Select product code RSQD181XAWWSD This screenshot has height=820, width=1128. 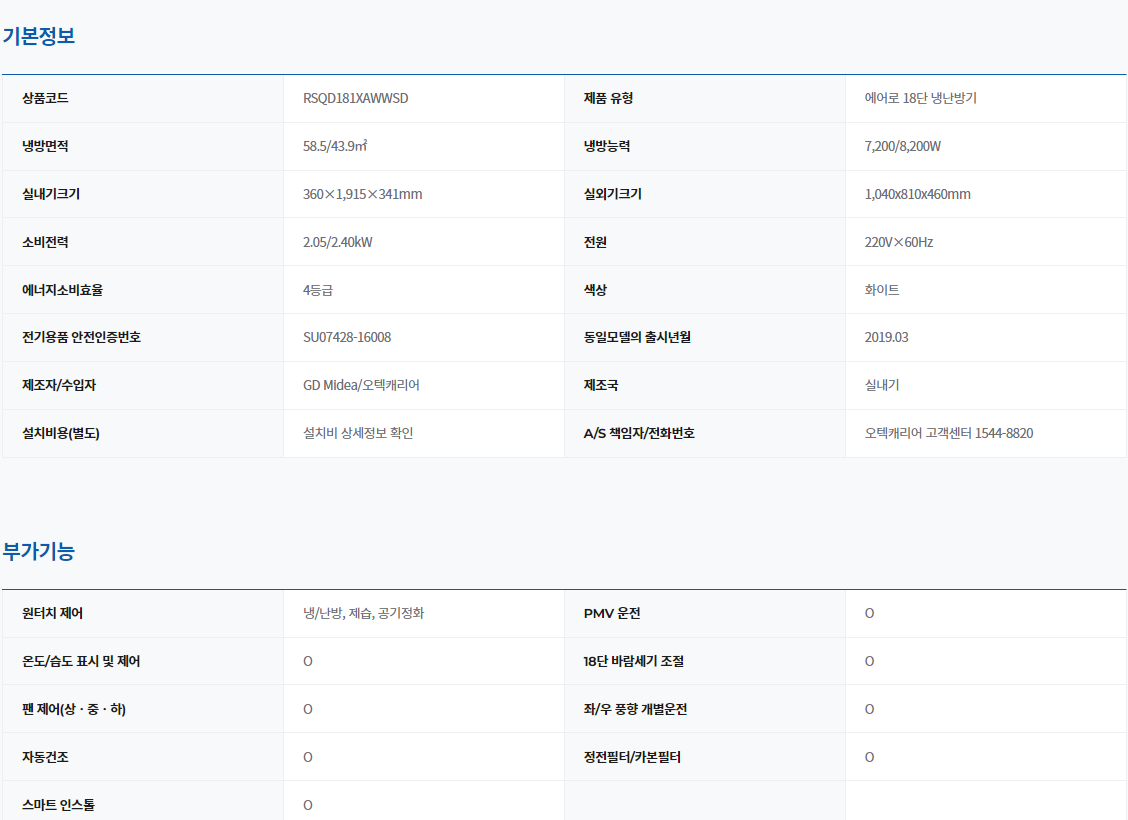click(355, 98)
